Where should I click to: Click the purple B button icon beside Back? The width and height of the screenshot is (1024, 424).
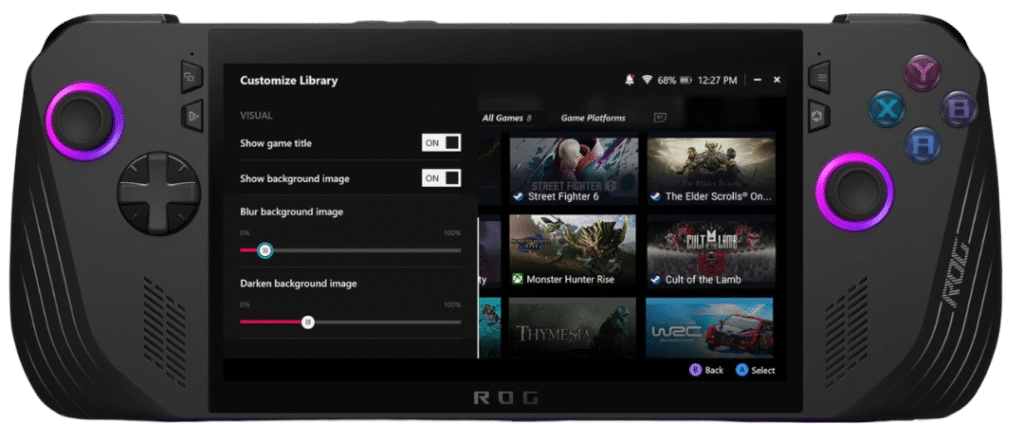[696, 370]
